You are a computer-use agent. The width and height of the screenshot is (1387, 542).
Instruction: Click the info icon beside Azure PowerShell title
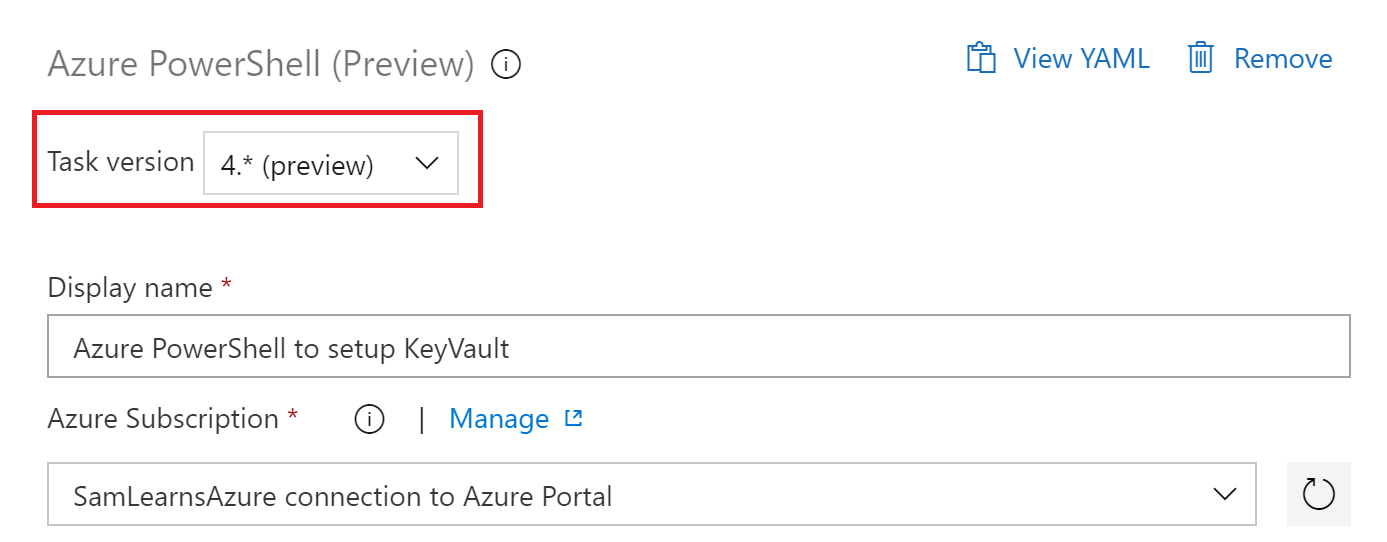pos(506,66)
